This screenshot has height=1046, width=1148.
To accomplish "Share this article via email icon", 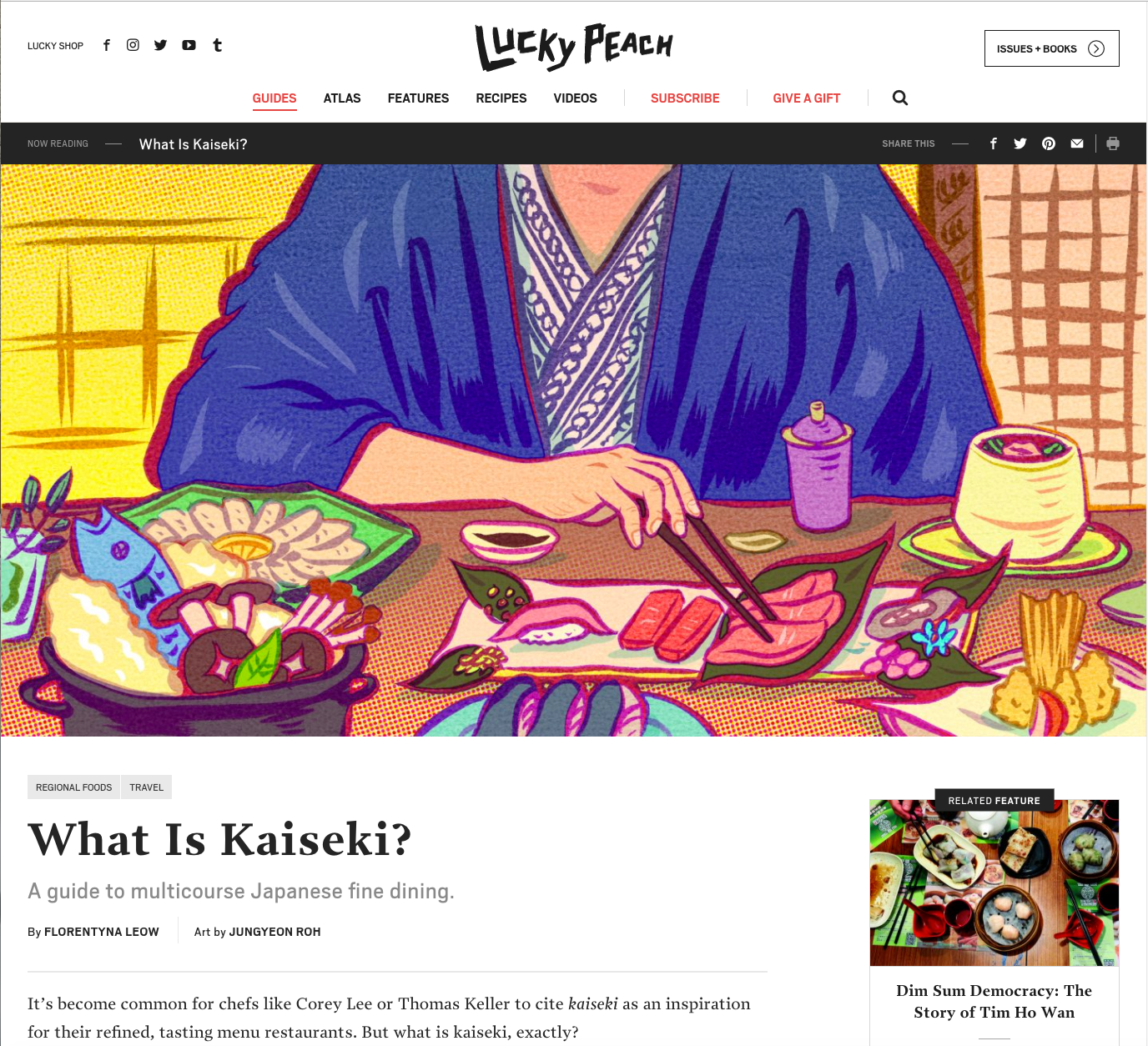I will 1077,143.
